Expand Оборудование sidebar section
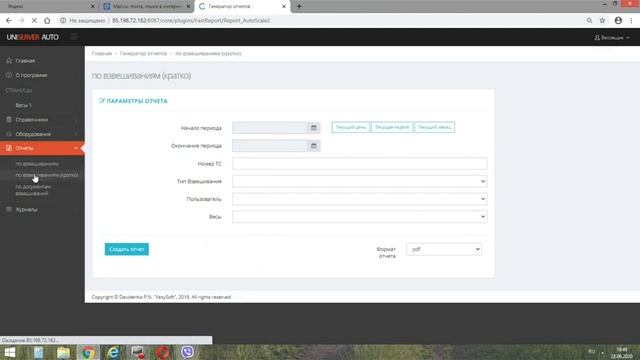Viewport: 640px width, 360px height. coord(42,134)
